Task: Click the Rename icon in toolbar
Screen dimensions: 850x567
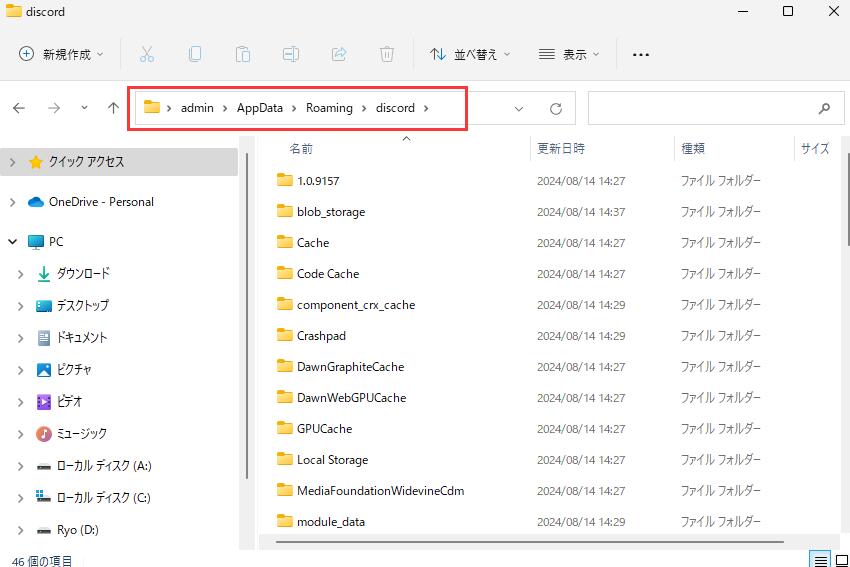Action: pyautogui.click(x=291, y=54)
